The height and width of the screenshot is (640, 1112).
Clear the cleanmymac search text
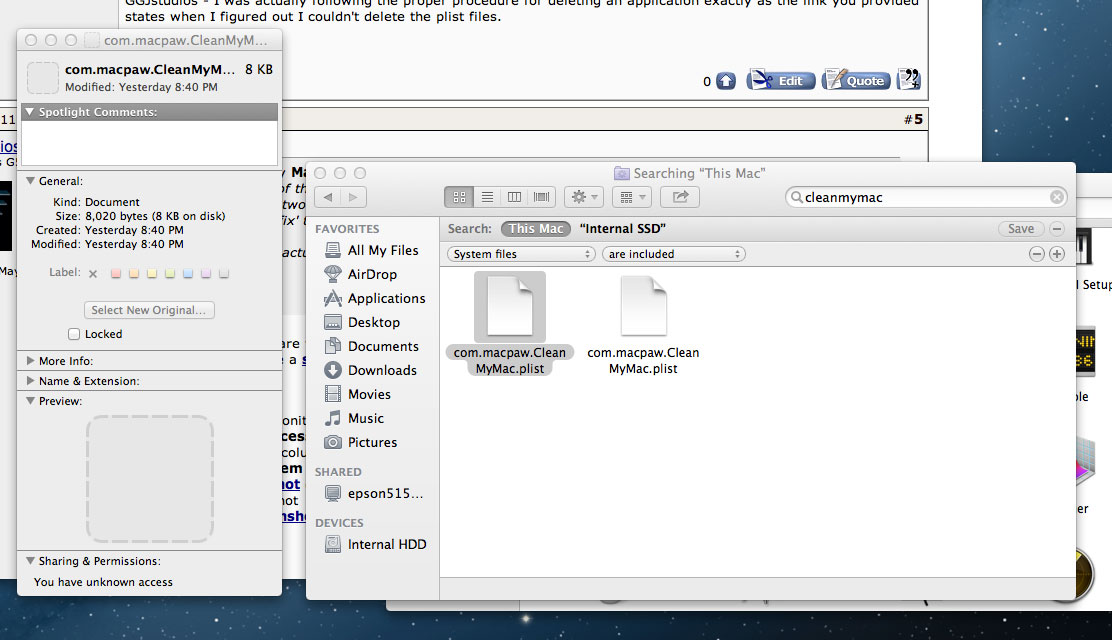1057,197
